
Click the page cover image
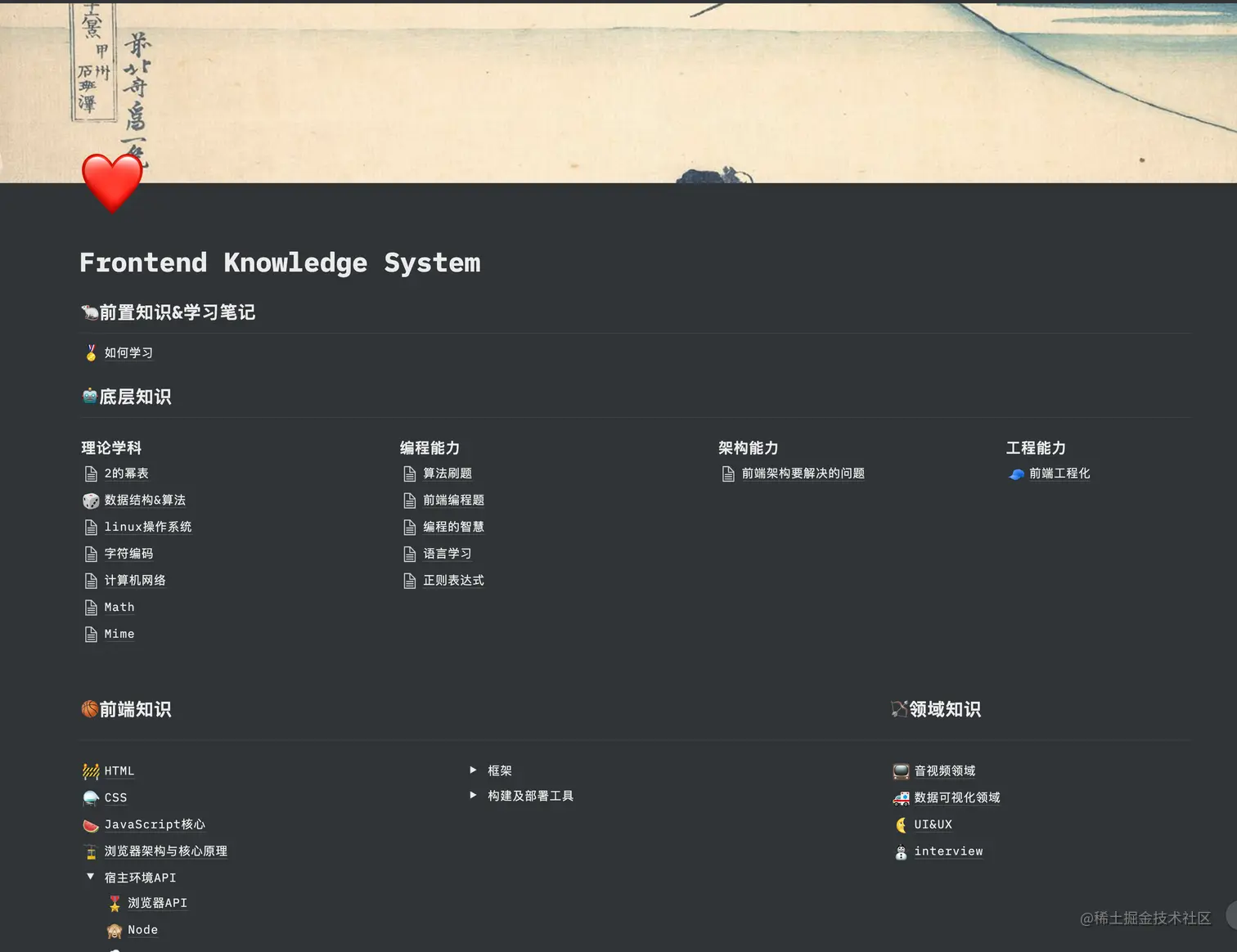tap(618, 92)
